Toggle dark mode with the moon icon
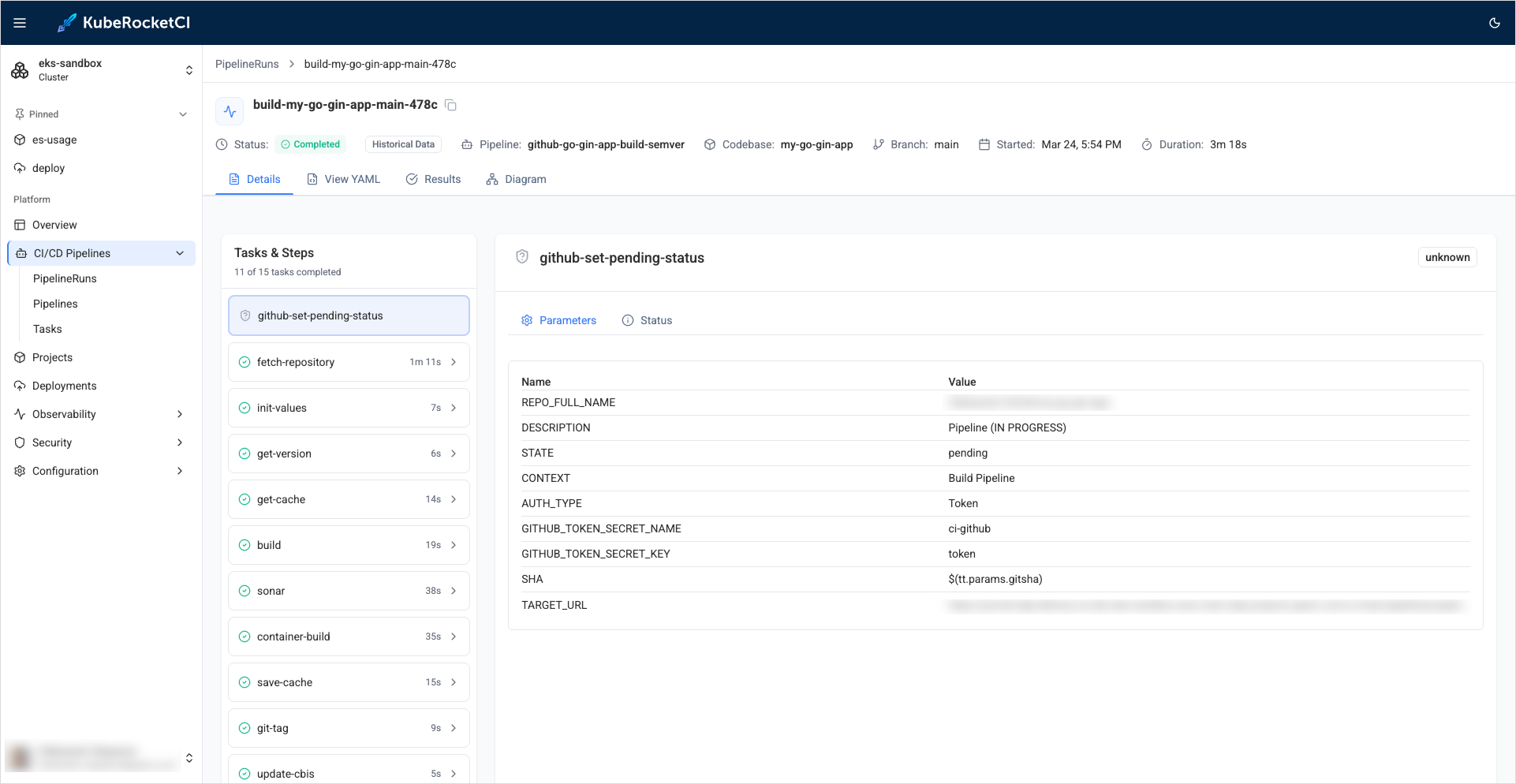Viewport: 1516px width, 784px height. pyautogui.click(x=1494, y=23)
